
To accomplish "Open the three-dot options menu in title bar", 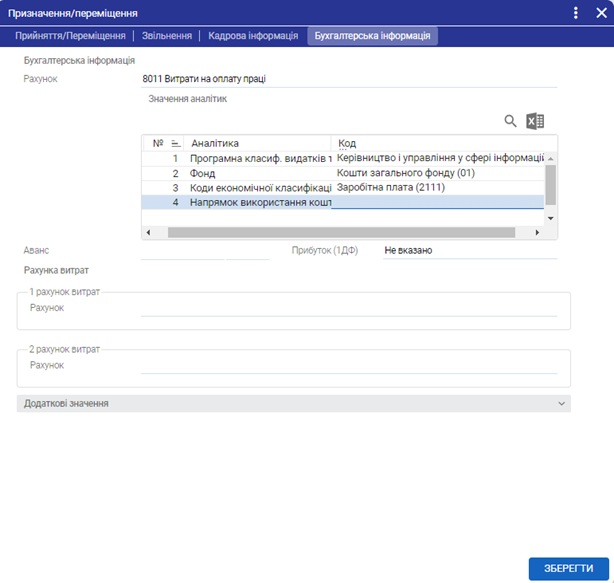I will (x=576, y=13).
